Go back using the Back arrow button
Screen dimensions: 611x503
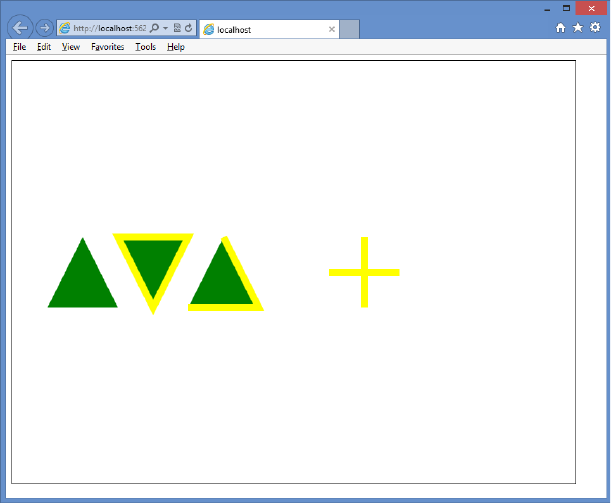tap(20, 28)
